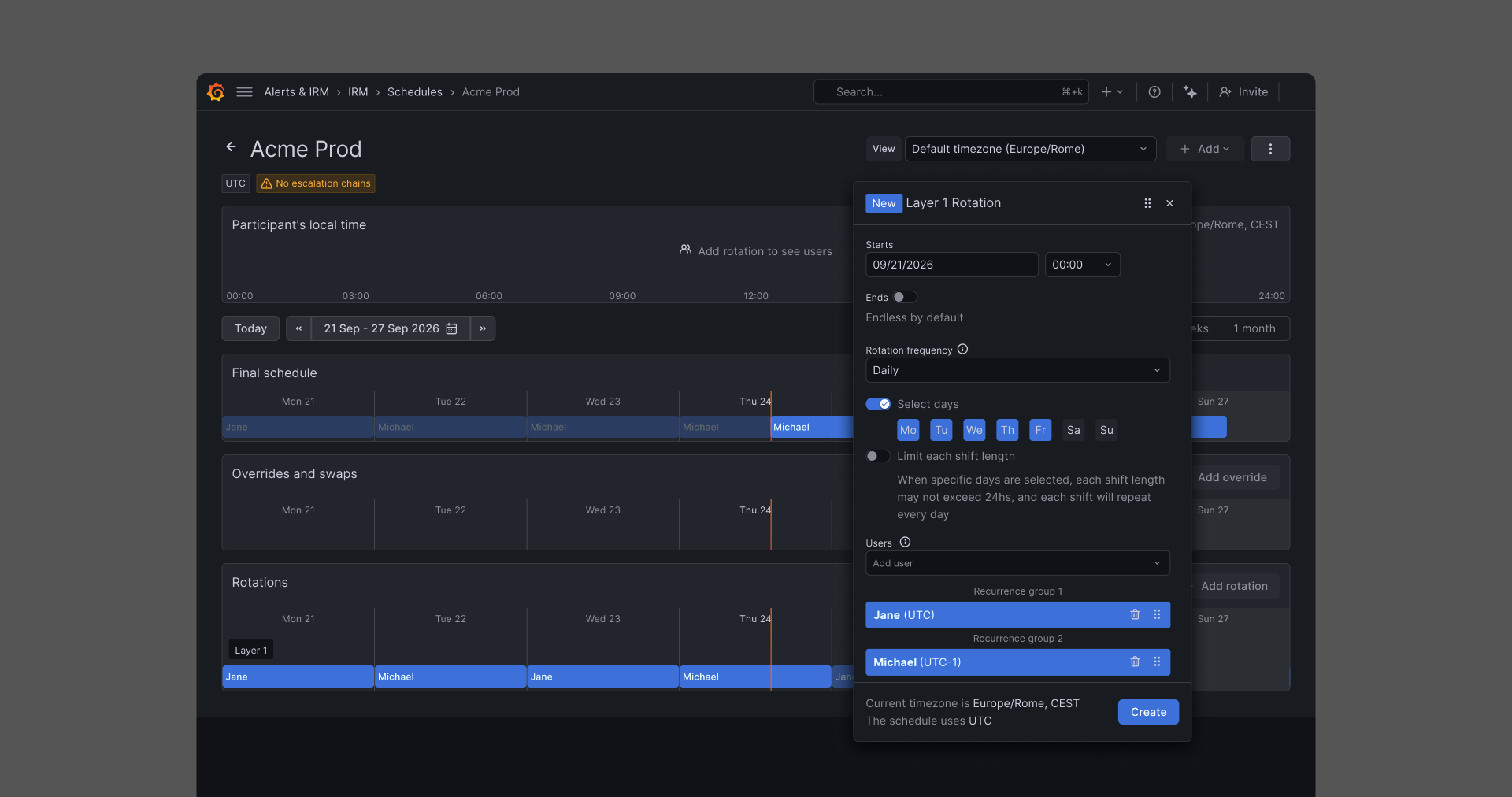This screenshot has height=797, width=1512.
Task: Delete Michael (UTC-1) from recurrence group
Action: tap(1135, 662)
